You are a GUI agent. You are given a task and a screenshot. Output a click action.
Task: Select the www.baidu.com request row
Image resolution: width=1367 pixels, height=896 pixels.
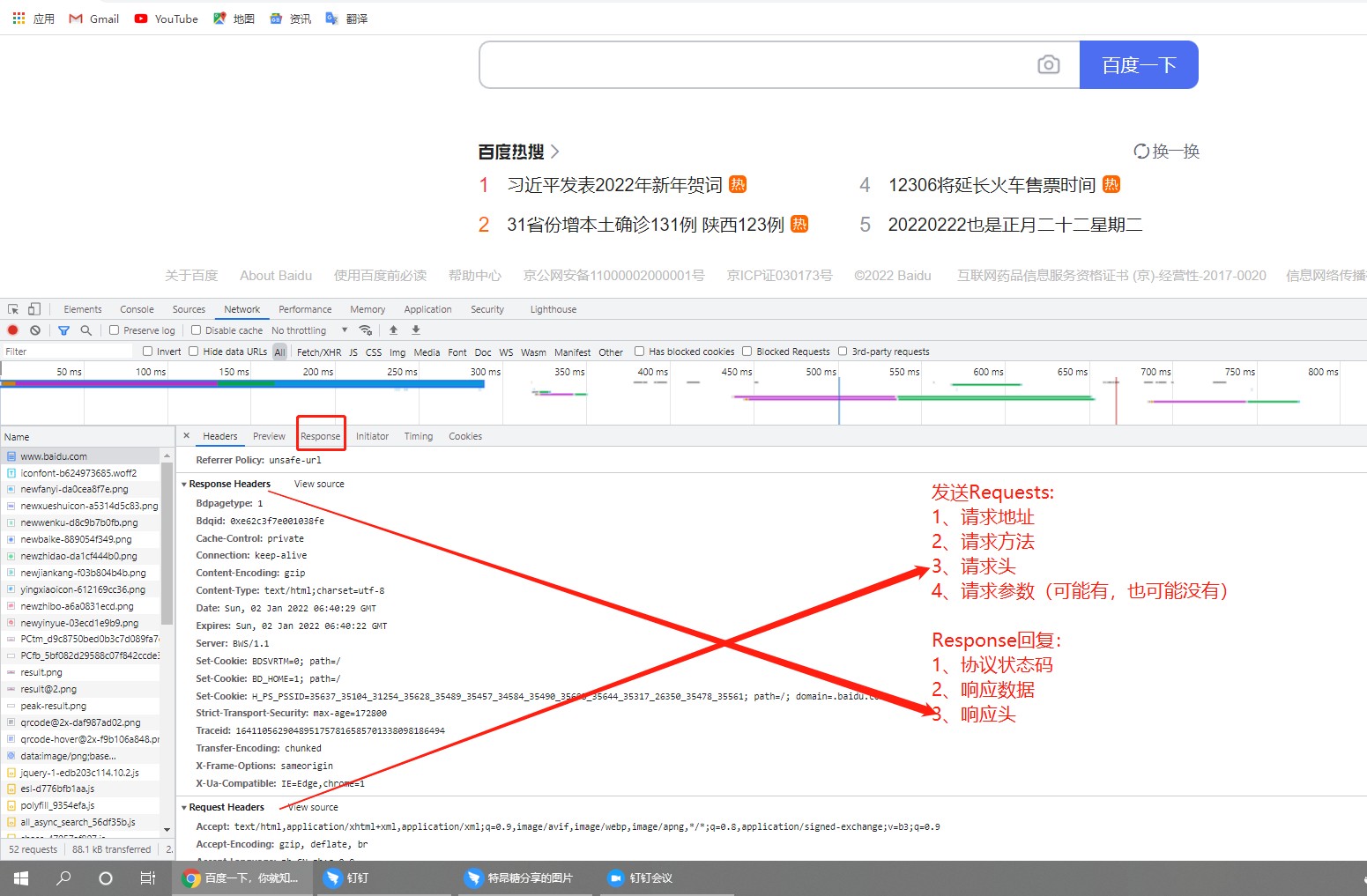click(80, 456)
